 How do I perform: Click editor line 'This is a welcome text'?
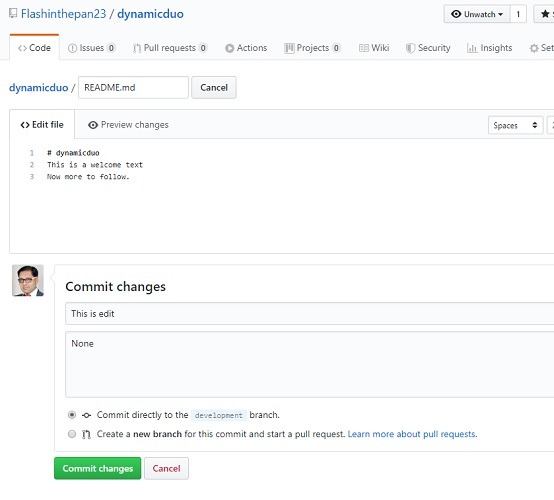(x=95, y=165)
